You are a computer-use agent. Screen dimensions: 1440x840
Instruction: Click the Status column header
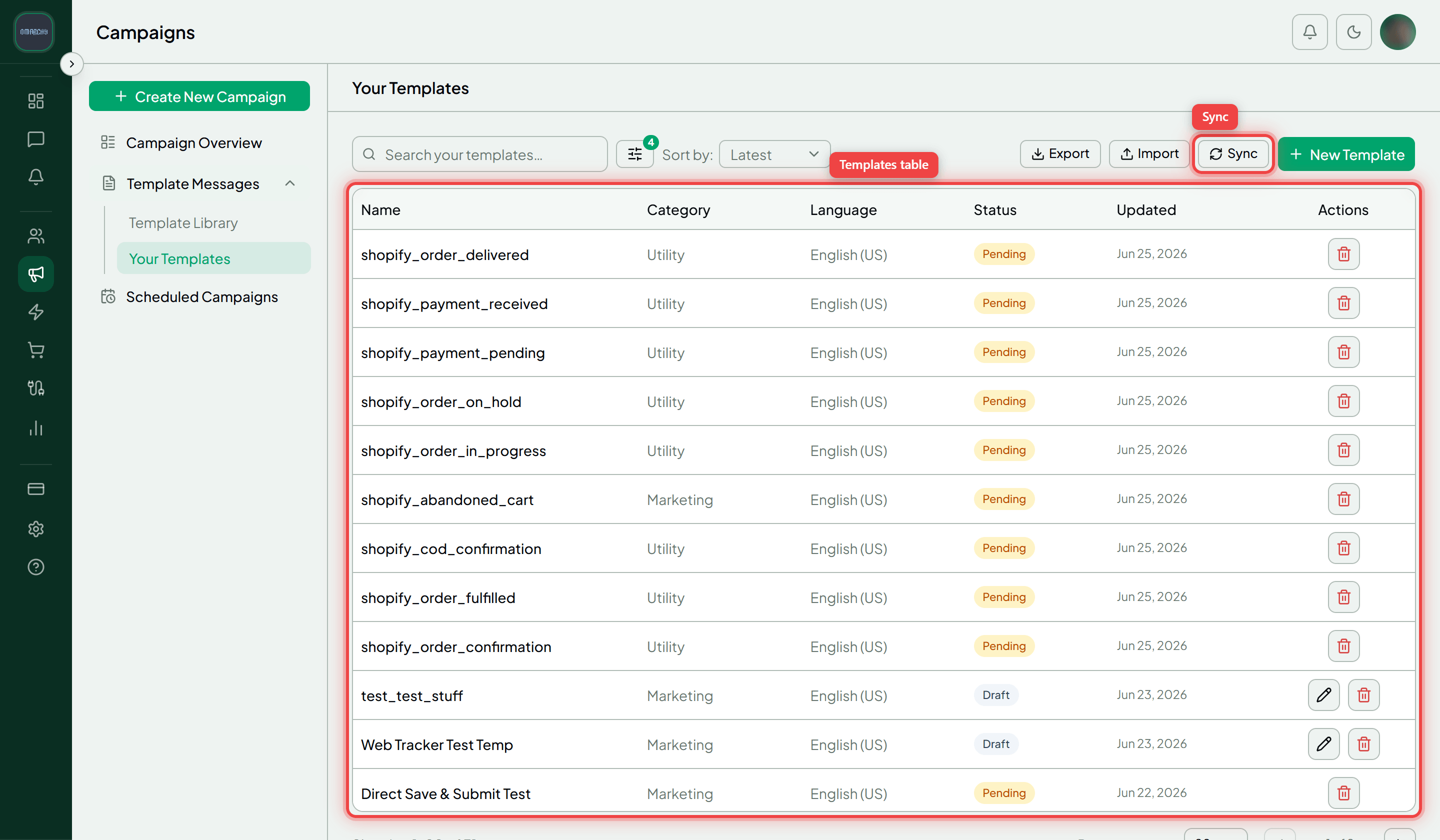pos(995,209)
